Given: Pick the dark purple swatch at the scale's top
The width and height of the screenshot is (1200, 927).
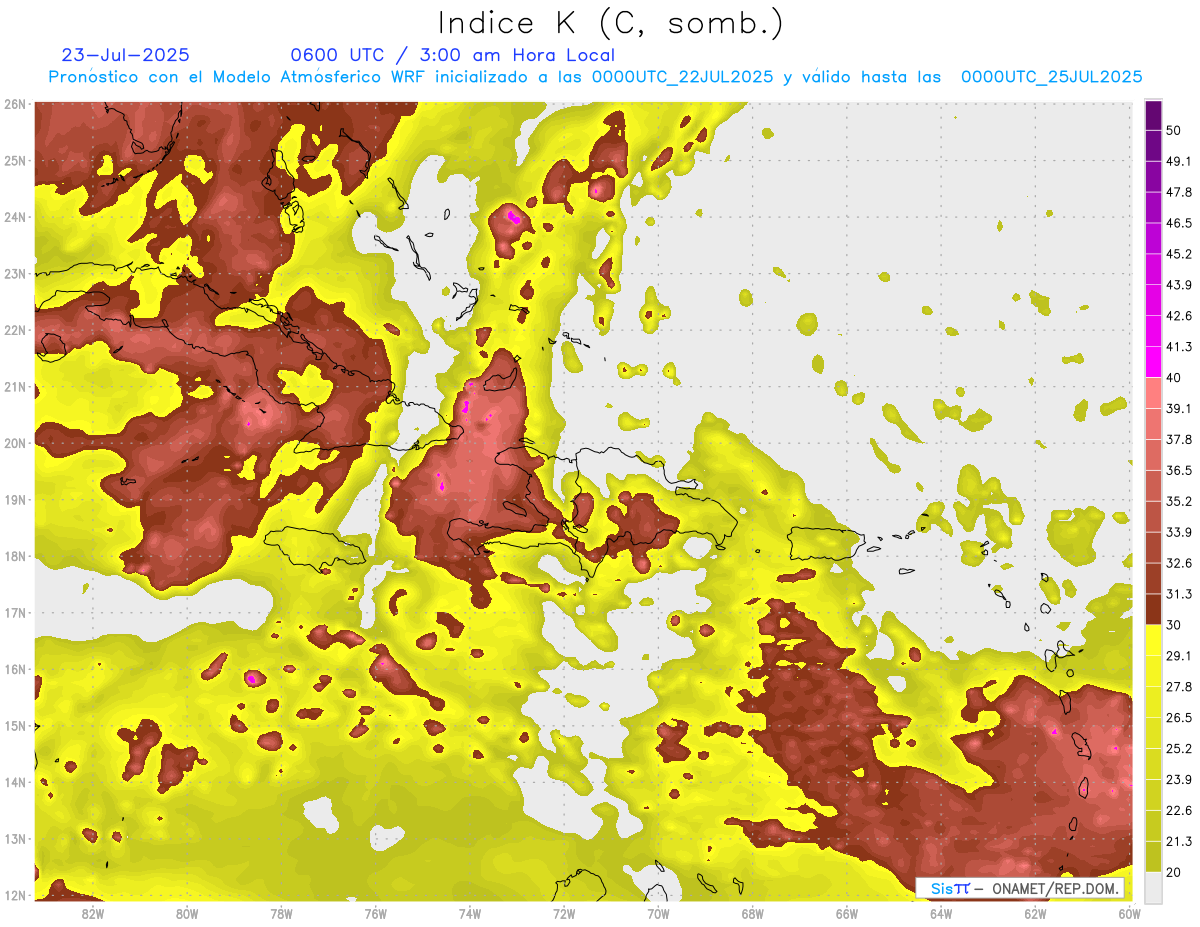Looking at the screenshot, I should [x=1153, y=115].
